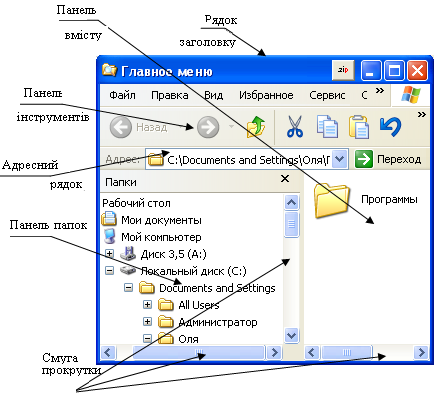Image resolution: width=435 pixels, height=394 pixels.
Task: Click the Главное меню window title
Action: pos(167,71)
